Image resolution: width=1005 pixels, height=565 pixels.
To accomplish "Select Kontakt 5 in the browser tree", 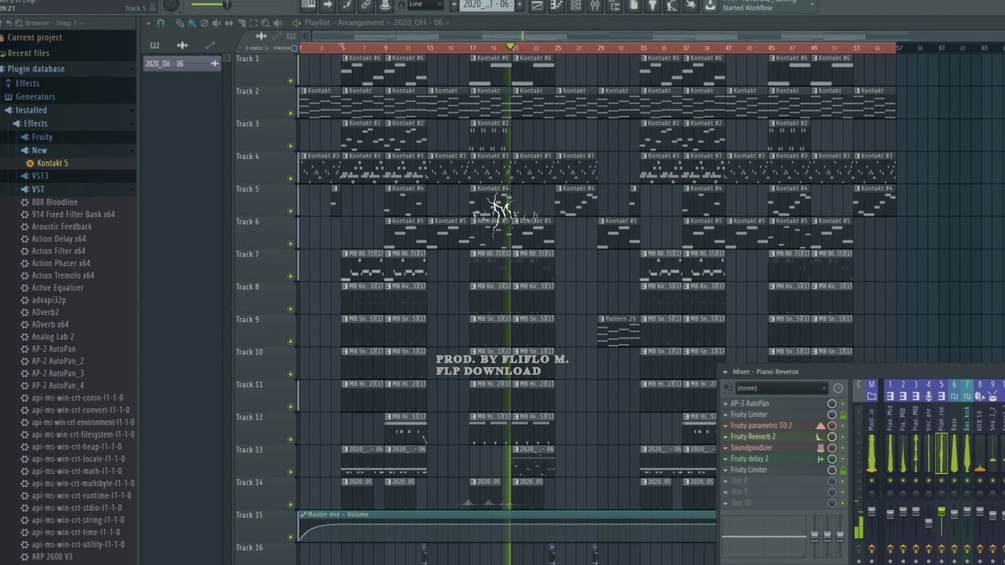I will coord(53,163).
